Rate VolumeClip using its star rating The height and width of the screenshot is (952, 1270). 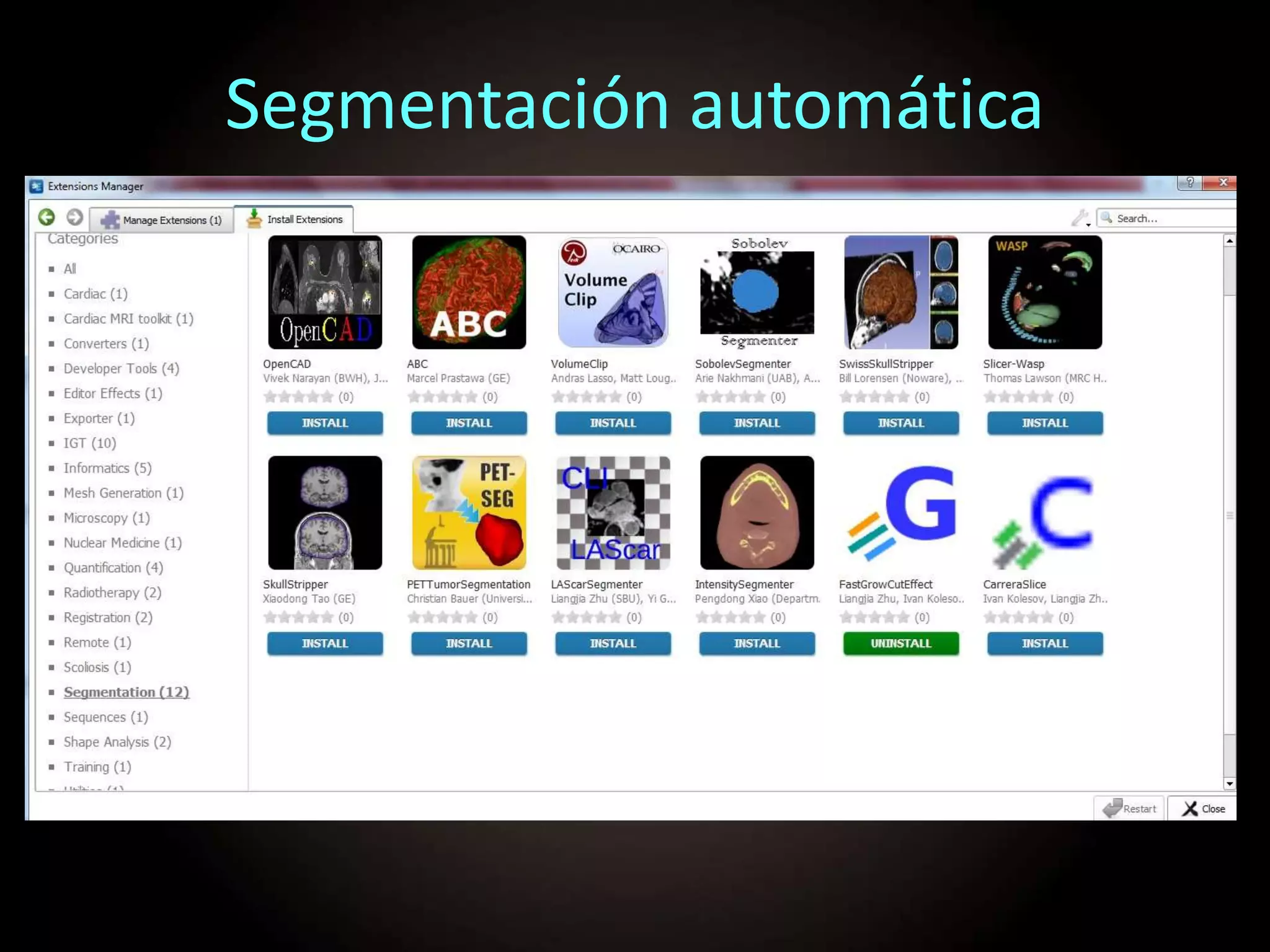(586, 397)
